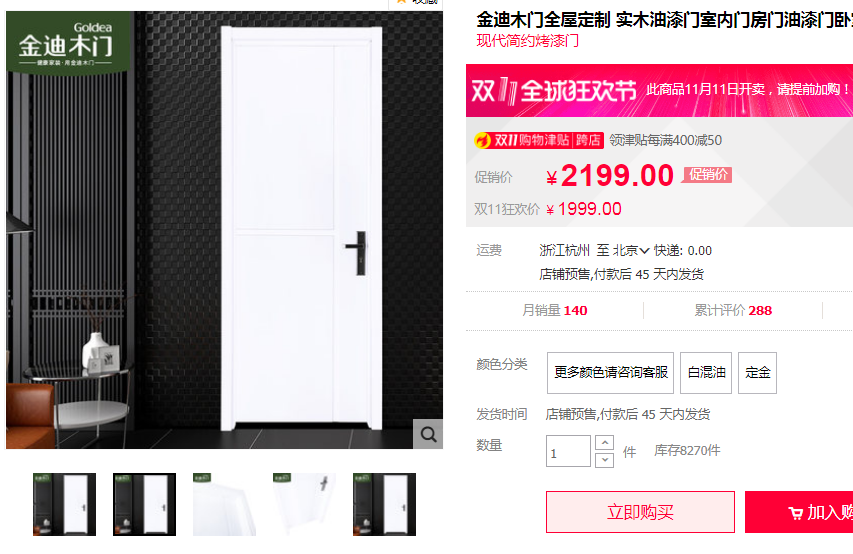Open the 累计评价 288 reviews tab
Screen dimensions: 853x554
[733, 310]
